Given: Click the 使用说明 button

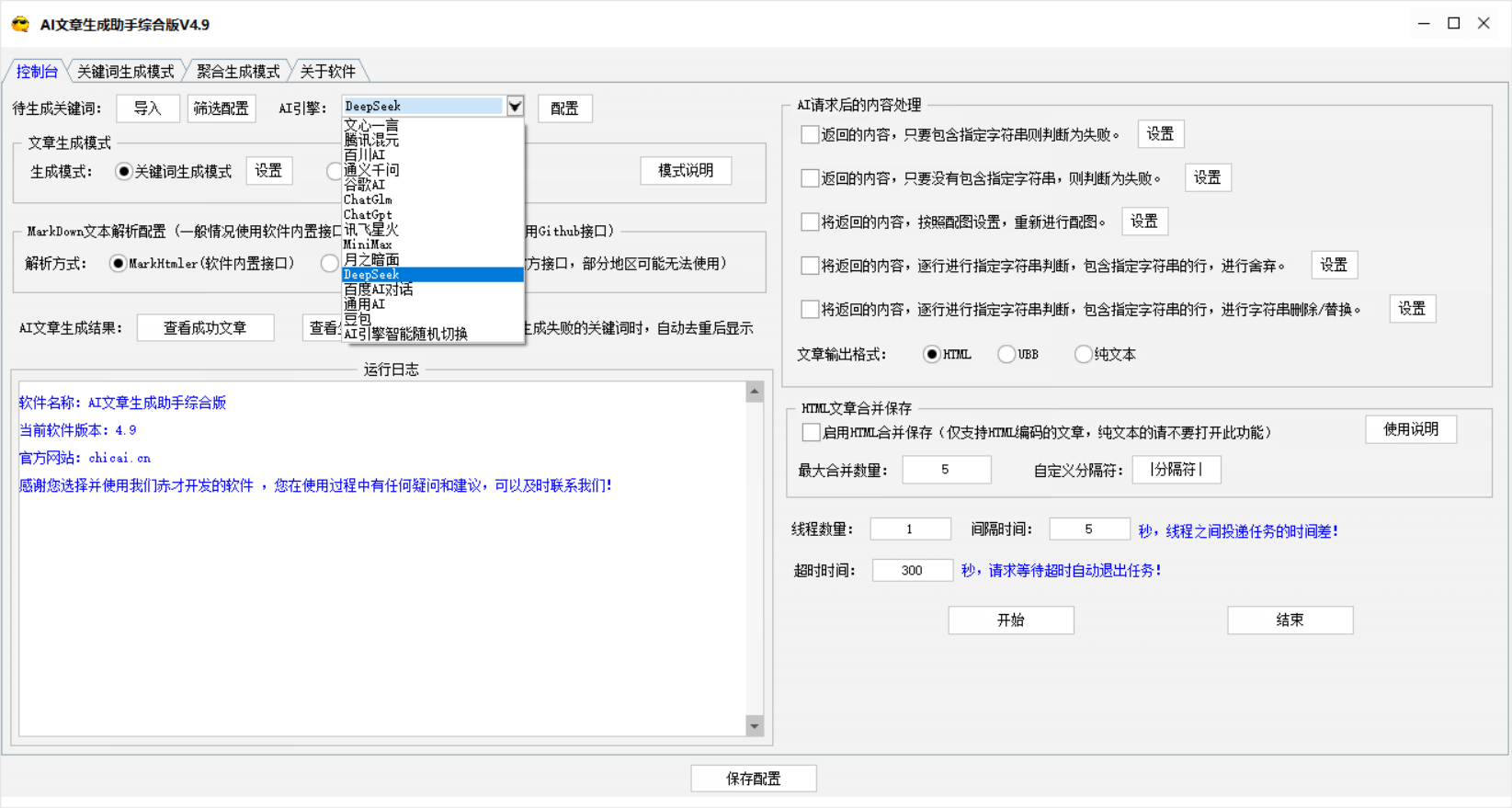Looking at the screenshot, I should tap(1411, 429).
